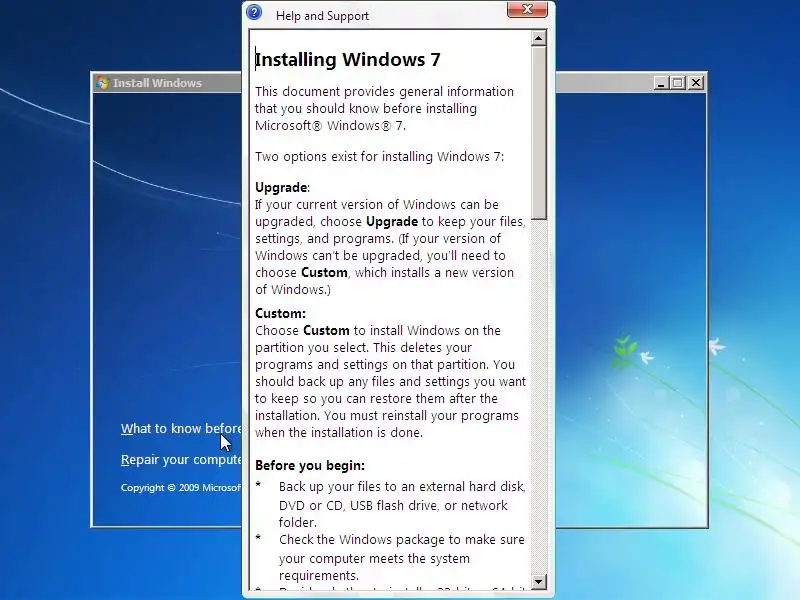800x600 pixels.
Task: Click the 'Help and Support' title text
Action: point(322,16)
